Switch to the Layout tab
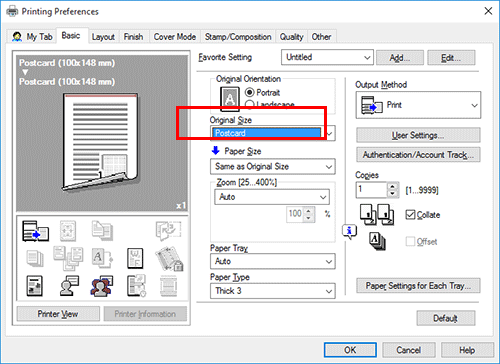500x364 pixels. [103, 37]
